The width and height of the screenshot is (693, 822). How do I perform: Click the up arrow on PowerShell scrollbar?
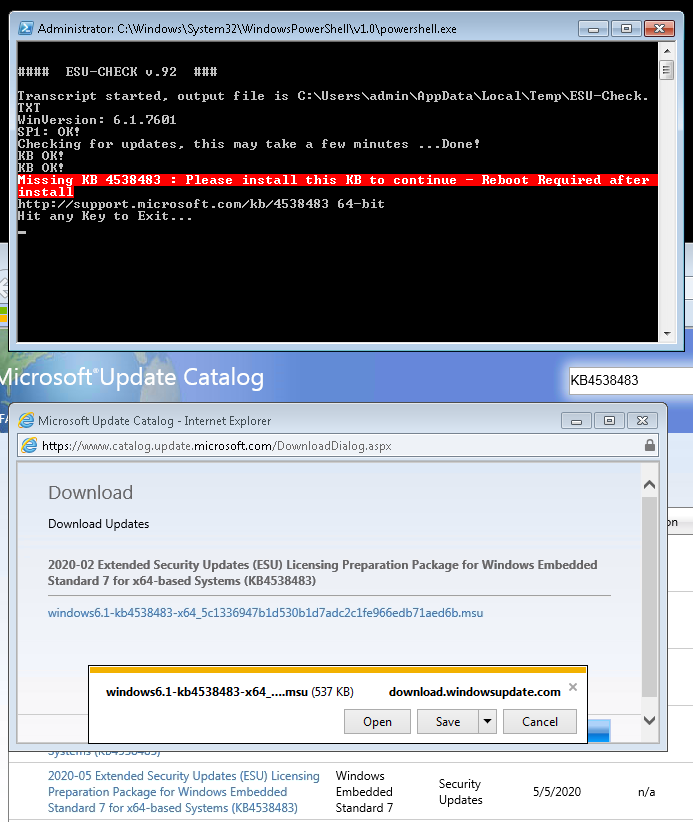click(x=667, y=51)
